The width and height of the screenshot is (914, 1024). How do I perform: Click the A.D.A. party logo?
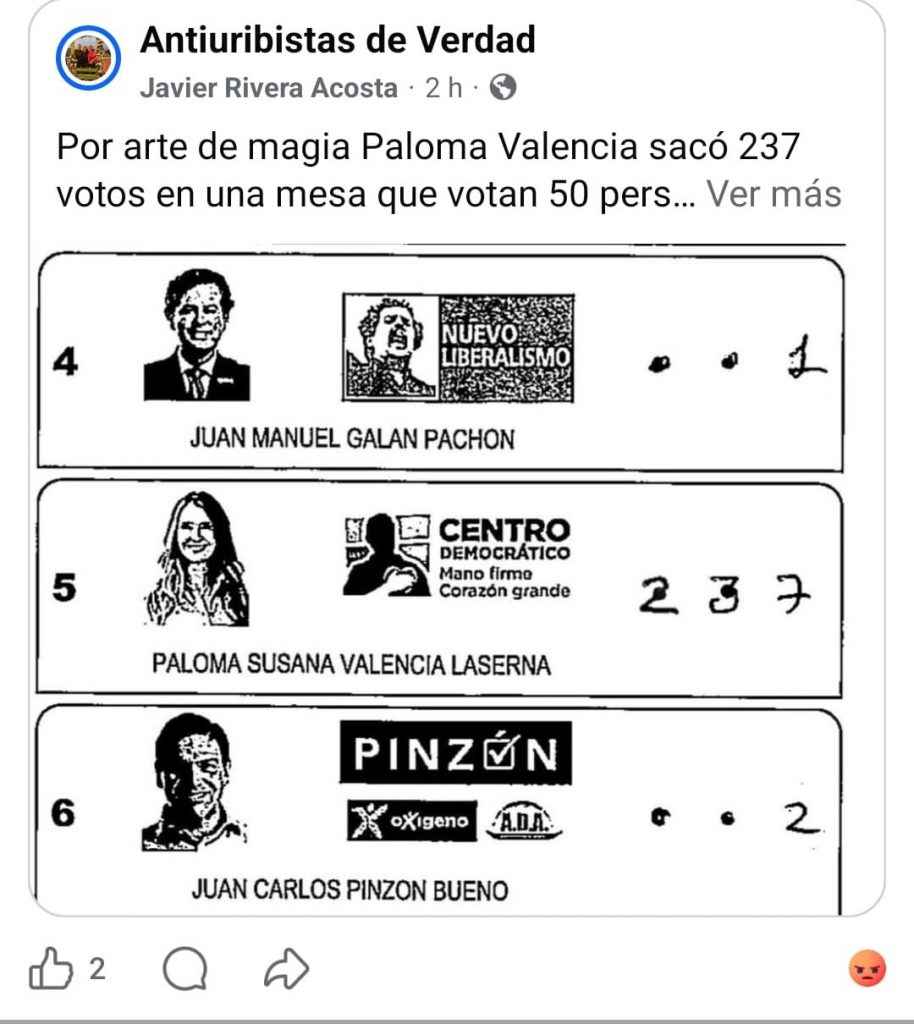coord(524,821)
